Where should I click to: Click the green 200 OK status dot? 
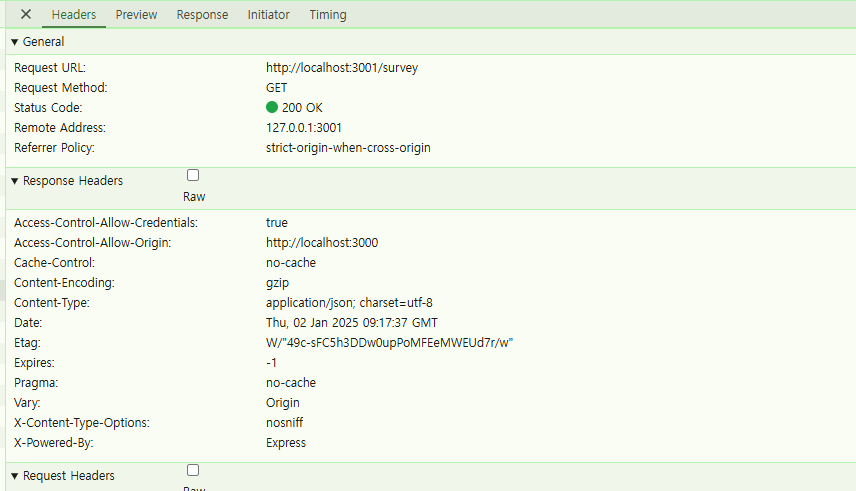point(272,108)
